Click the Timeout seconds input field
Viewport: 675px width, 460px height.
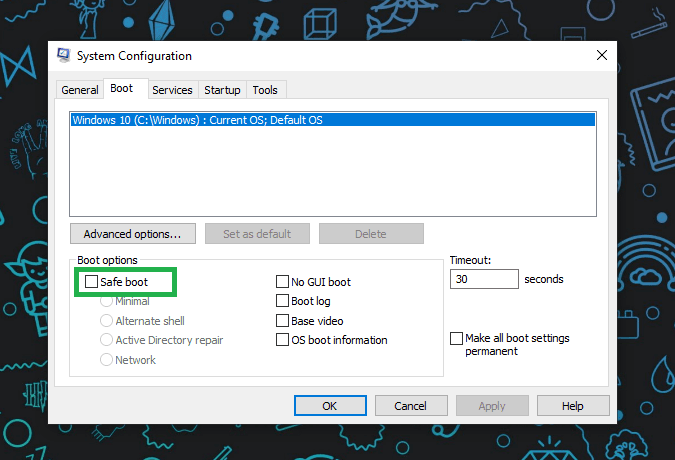coord(484,279)
